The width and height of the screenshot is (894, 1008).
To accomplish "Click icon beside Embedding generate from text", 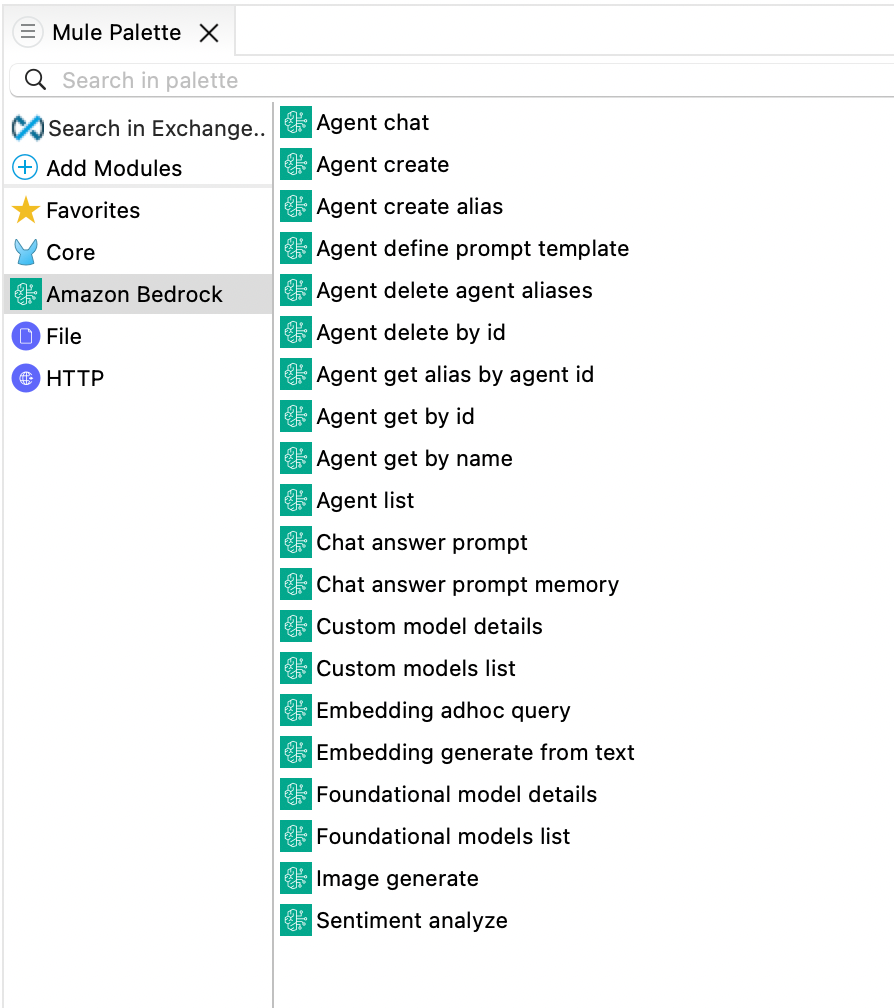I will pyautogui.click(x=296, y=752).
